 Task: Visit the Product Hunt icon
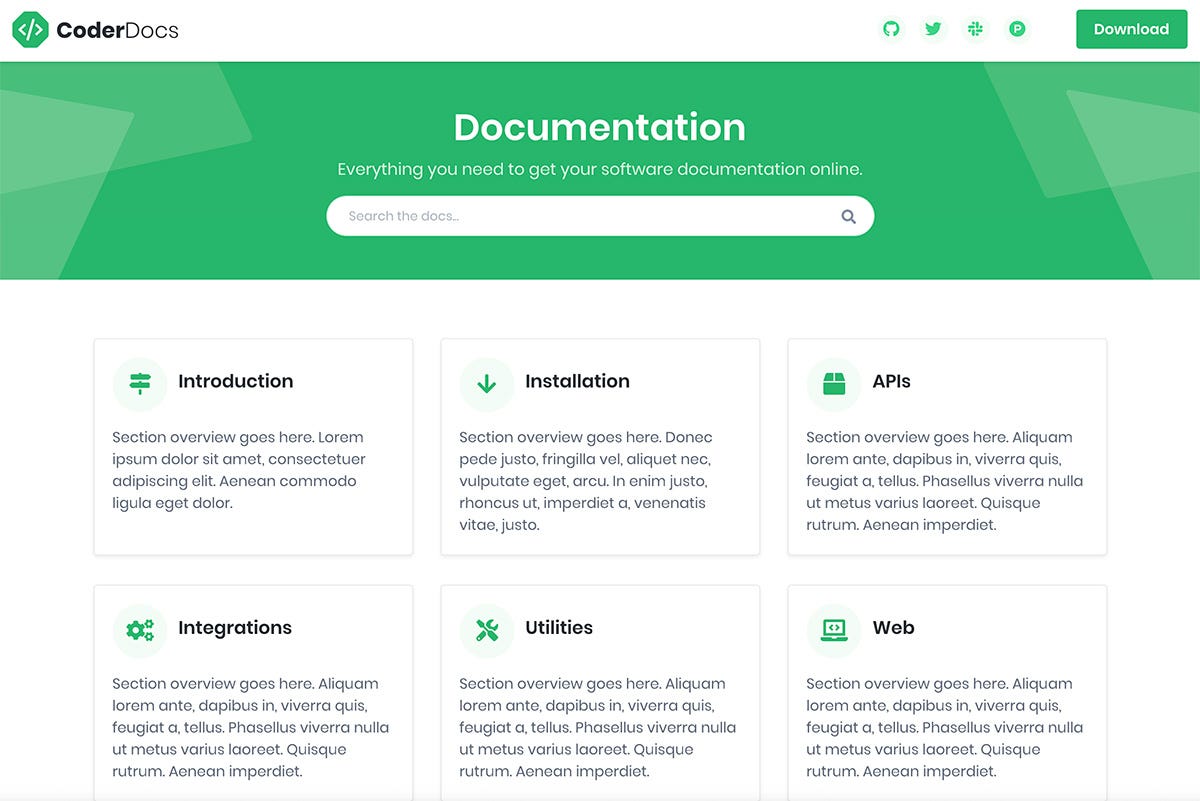[1017, 29]
